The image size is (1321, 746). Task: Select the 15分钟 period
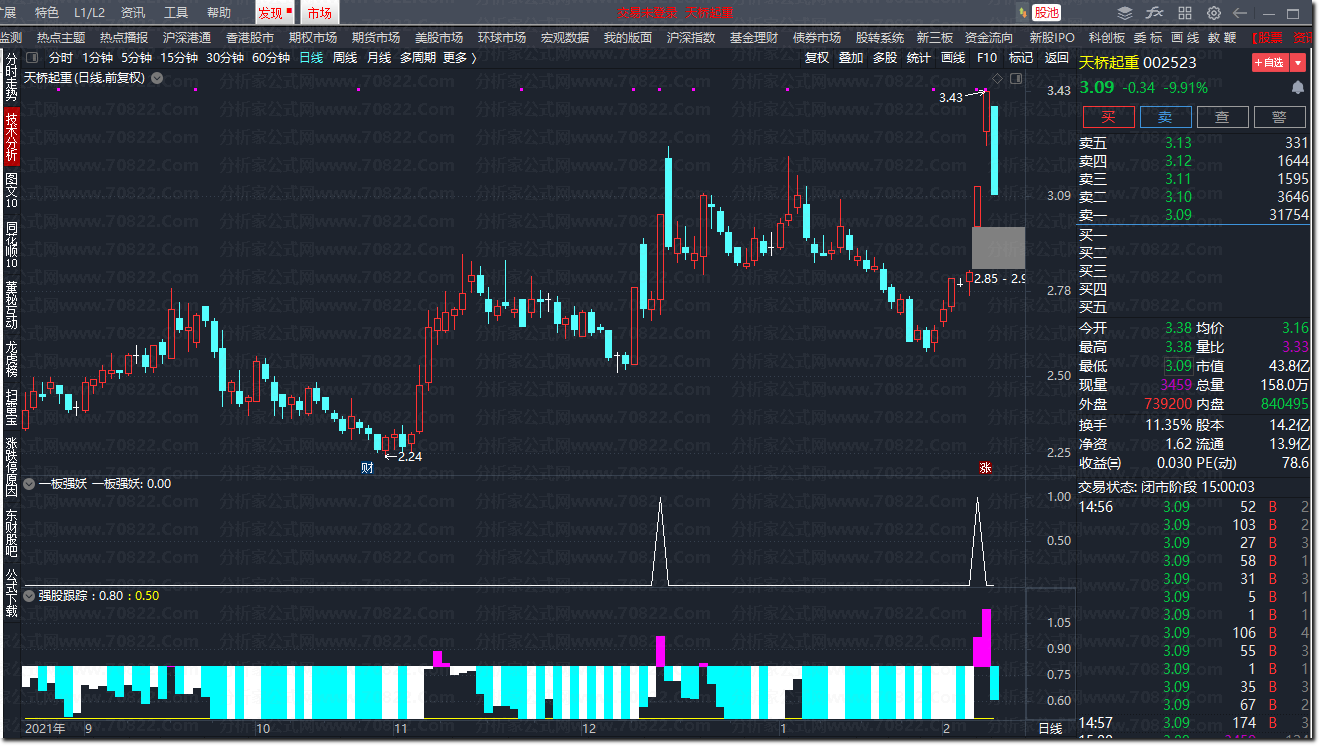(179, 58)
